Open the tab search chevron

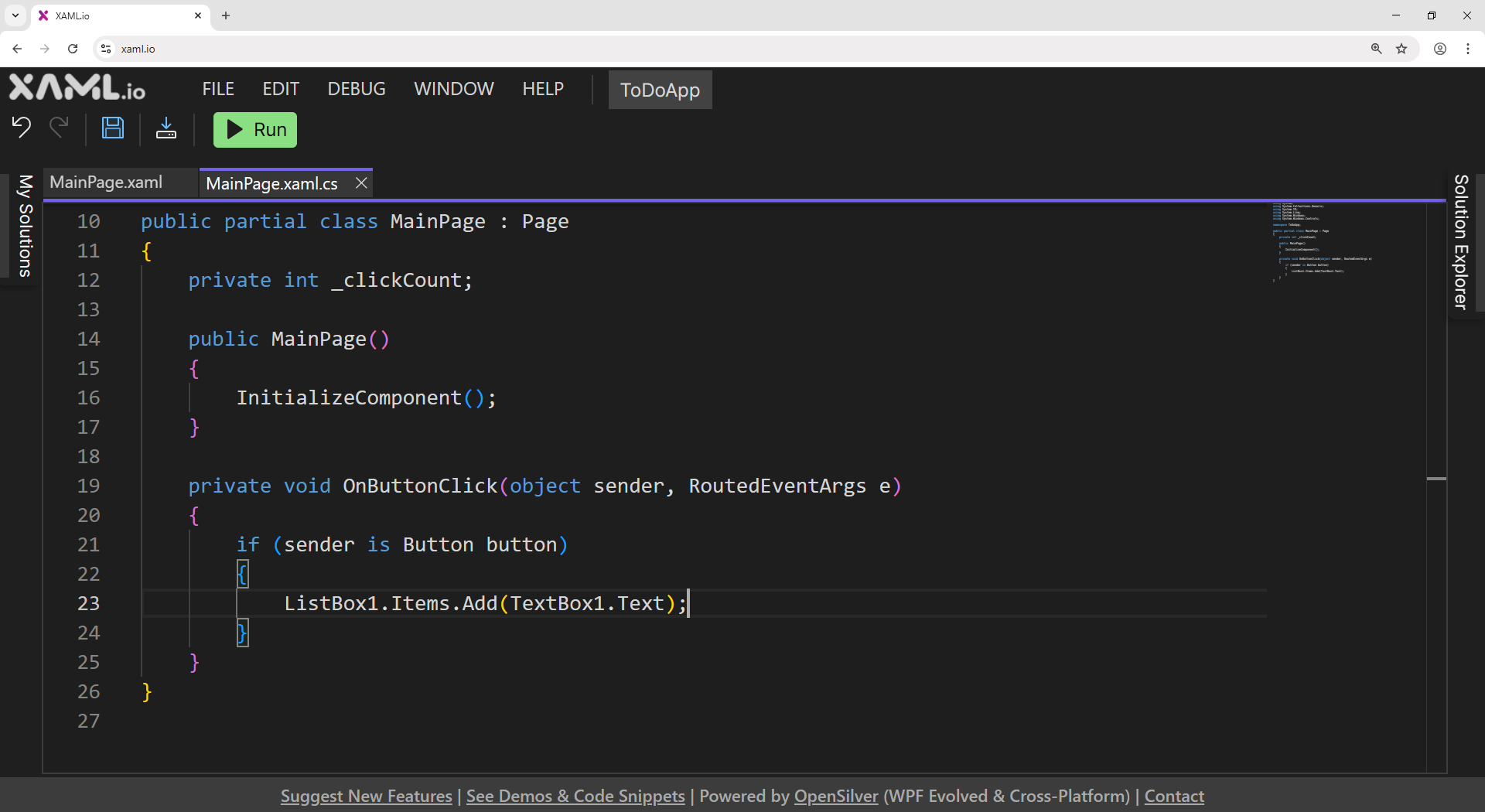point(15,15)
